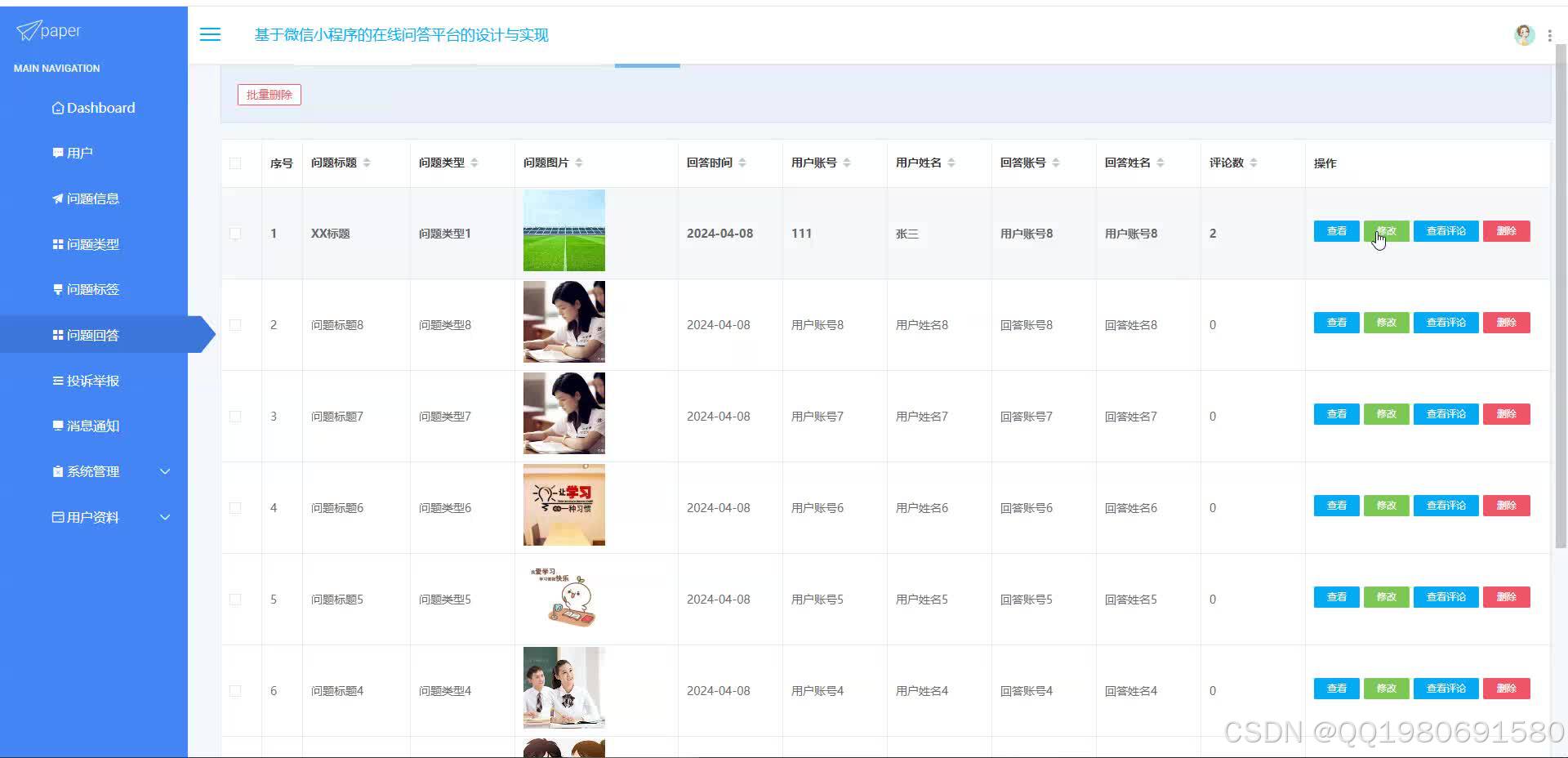Click 查看评论 for 问题标题5 row

1445,597
